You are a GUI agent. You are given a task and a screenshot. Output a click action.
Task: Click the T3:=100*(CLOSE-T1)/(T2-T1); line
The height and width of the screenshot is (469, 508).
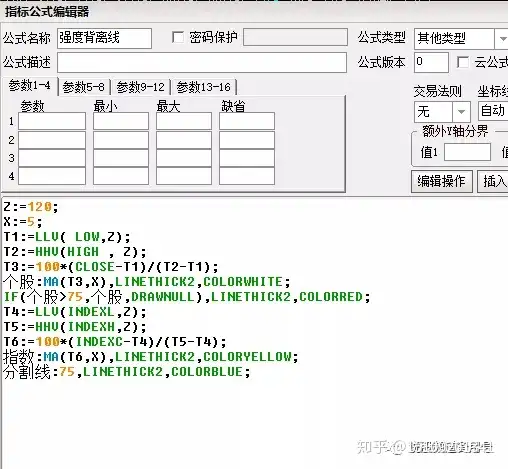(x=111, y=267)
